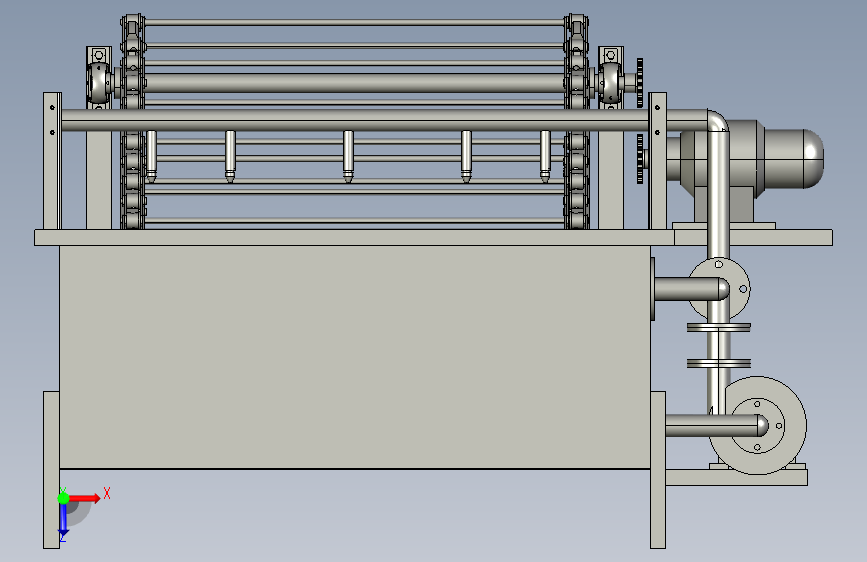Click the green Y axis origin dot
Viewport: 867px width, 562px height.
tap(63, 498)
